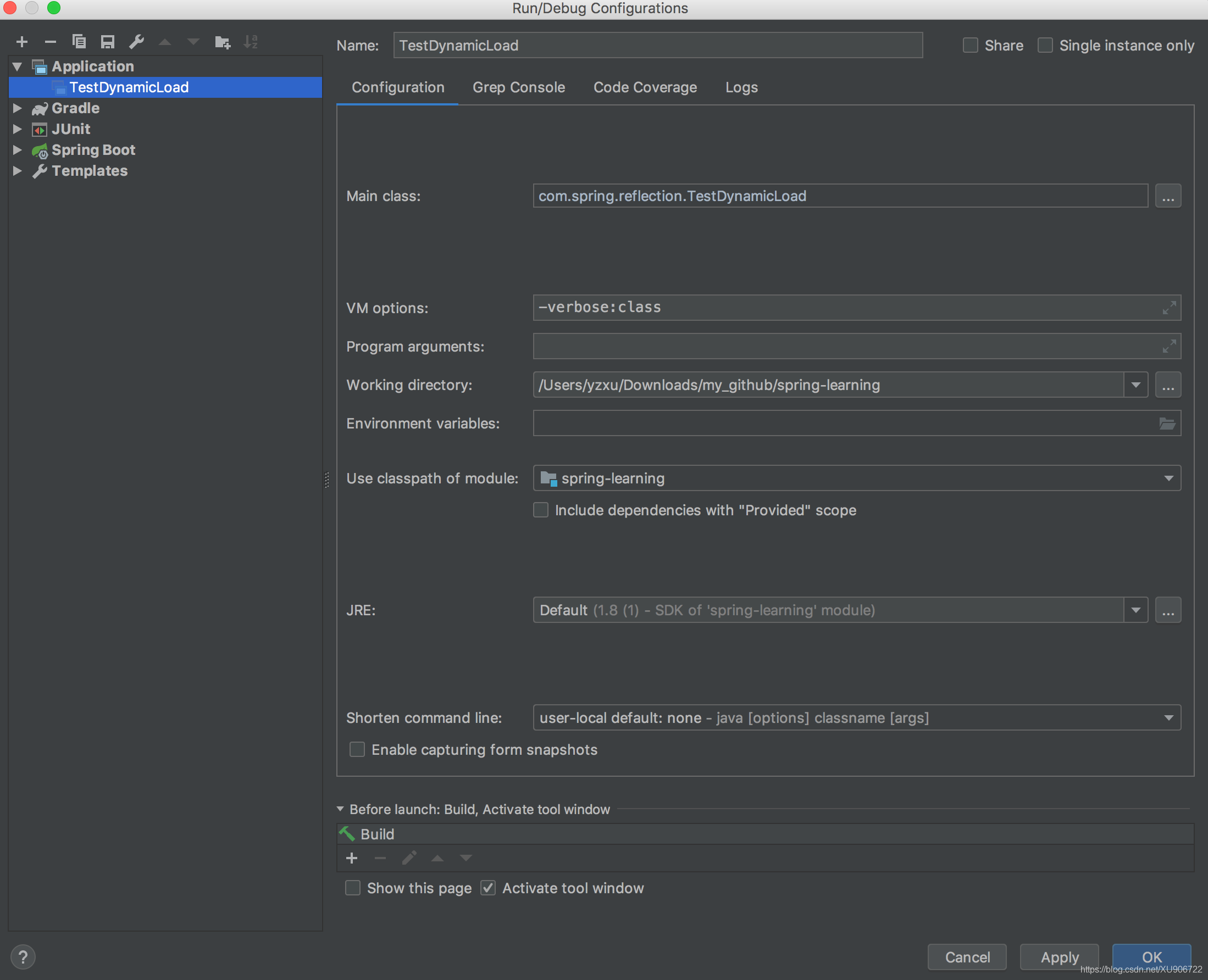Sort configurations alphabetically
Screen dimensions: 1208x980
pyautogui.click(x=251, y=42)
